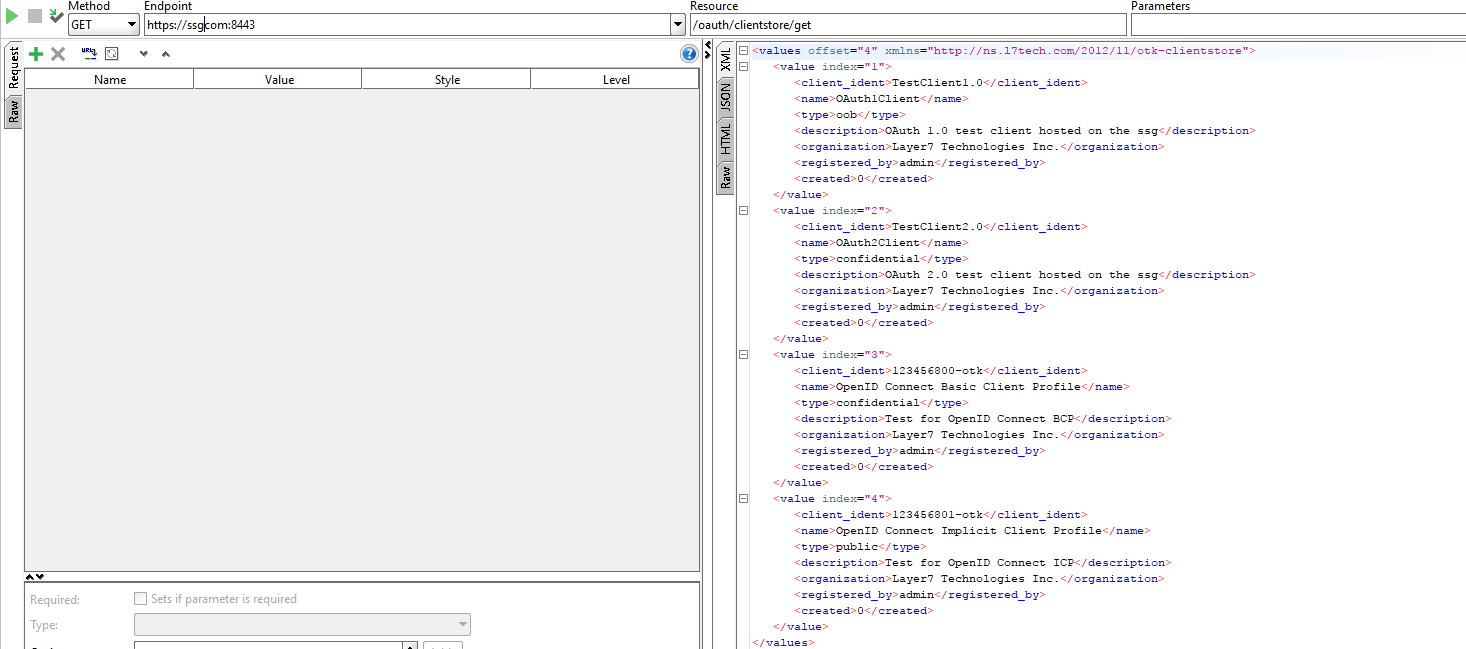Move parameter up with the up-arrow icon

pos(164,53)
